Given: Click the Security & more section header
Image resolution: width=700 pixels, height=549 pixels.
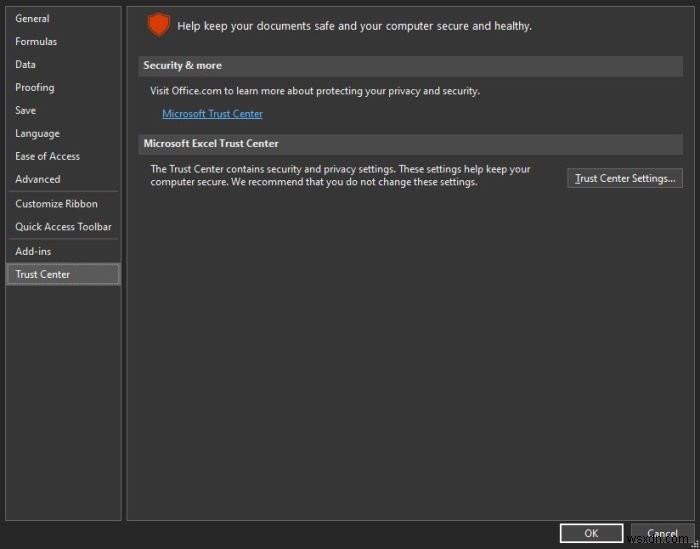Looking at the screenshot, I should [x=183, y=66].
